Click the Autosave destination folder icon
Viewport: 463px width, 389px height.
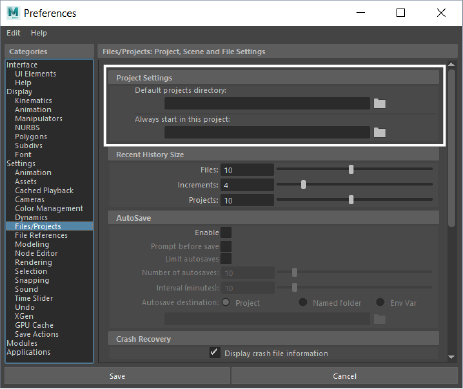(379, 319)
